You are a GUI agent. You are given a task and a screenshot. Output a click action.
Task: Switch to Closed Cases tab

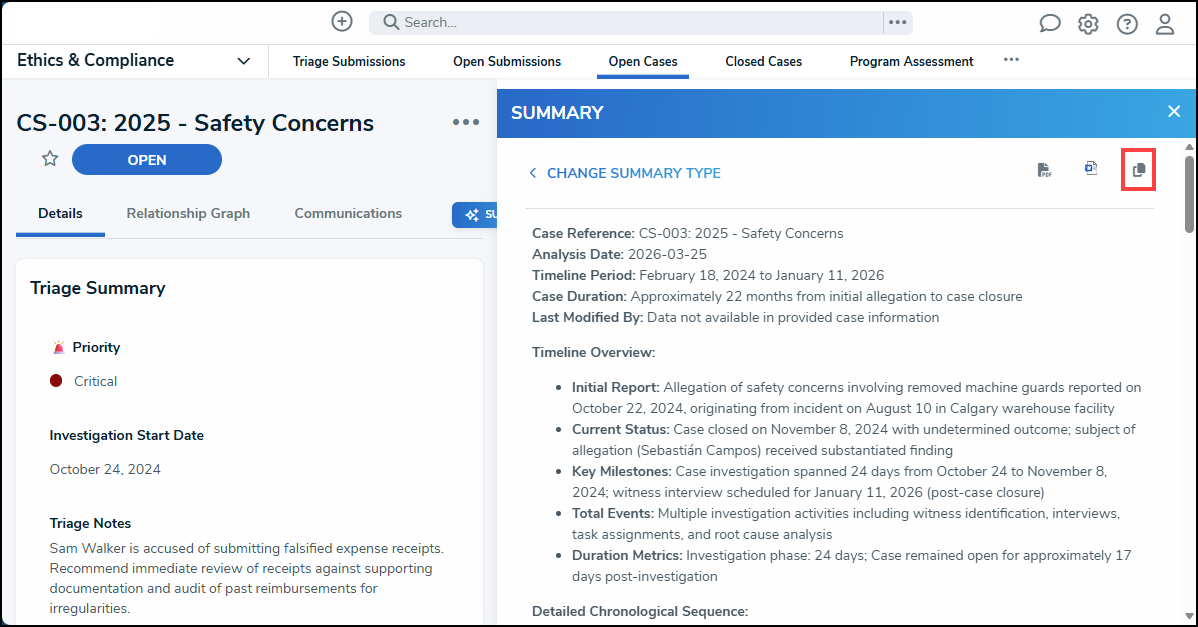[763, 62]
